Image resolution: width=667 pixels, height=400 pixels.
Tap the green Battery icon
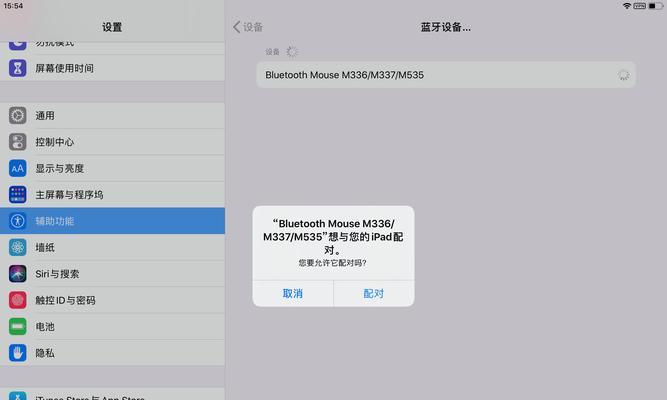coord(17,326)
